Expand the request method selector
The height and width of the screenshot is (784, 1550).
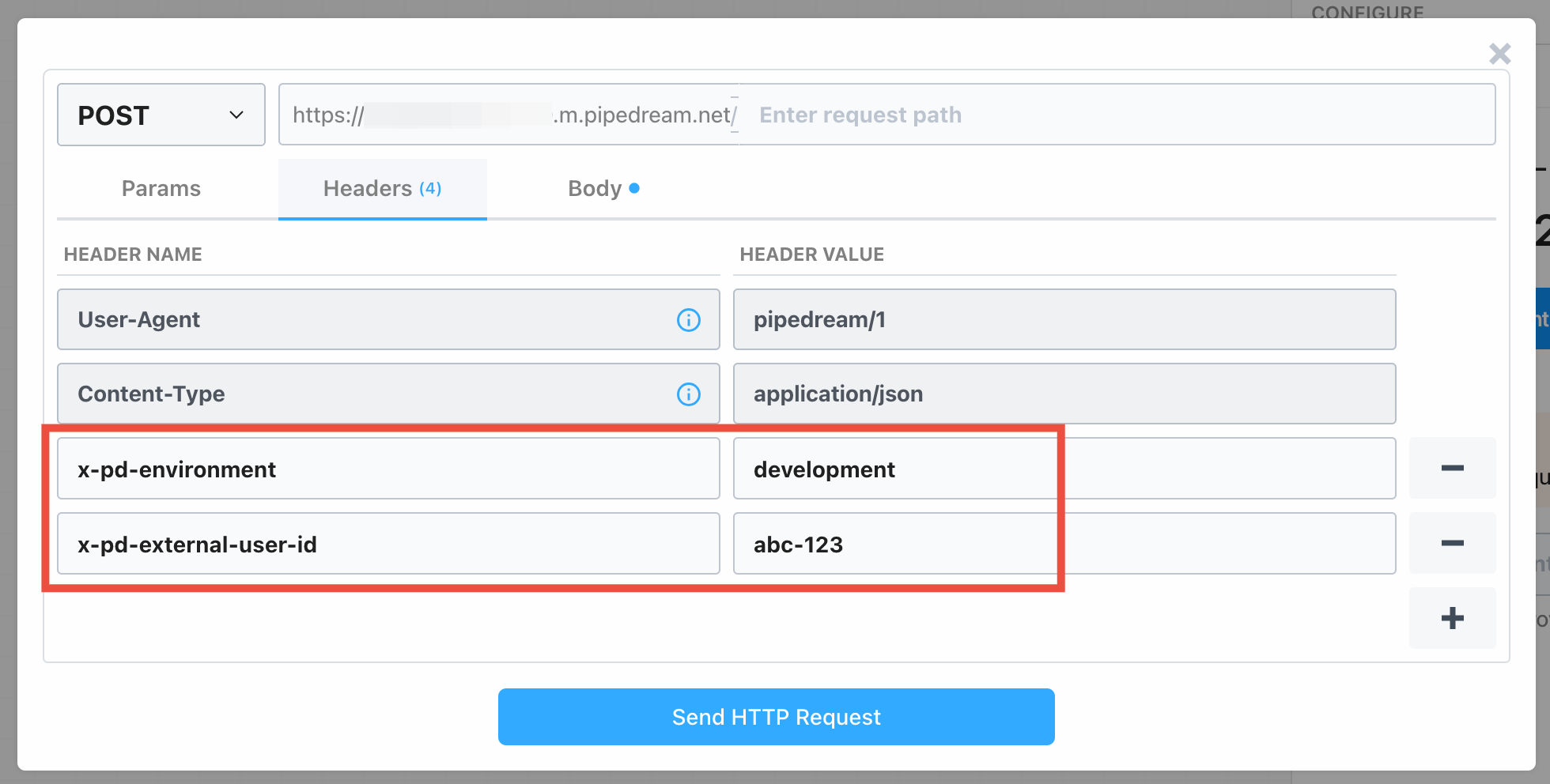pos(161,115)
